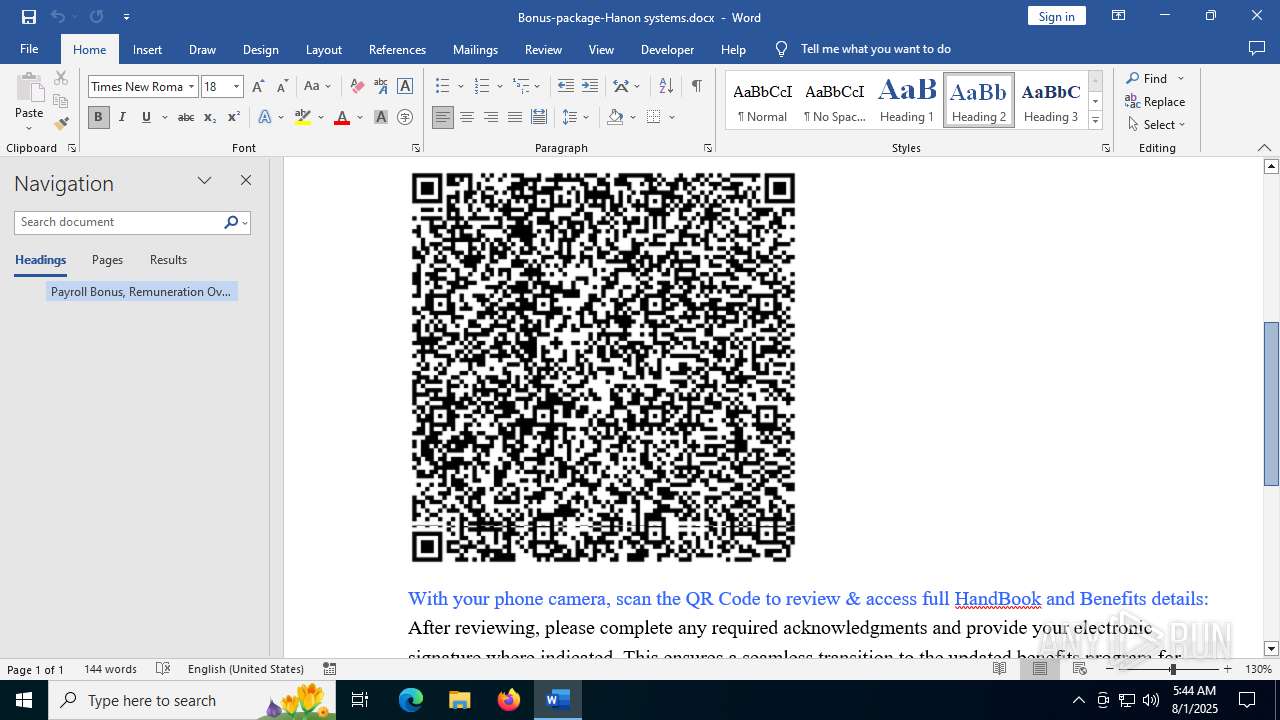Toggle Italic formatting

pos(122,117)
